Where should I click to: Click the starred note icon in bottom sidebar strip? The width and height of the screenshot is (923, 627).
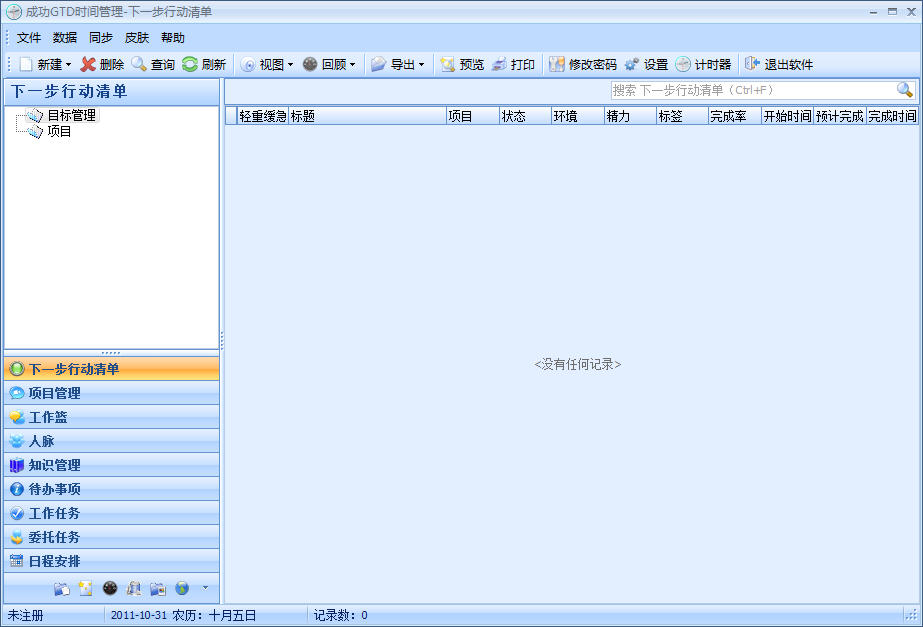86,588
